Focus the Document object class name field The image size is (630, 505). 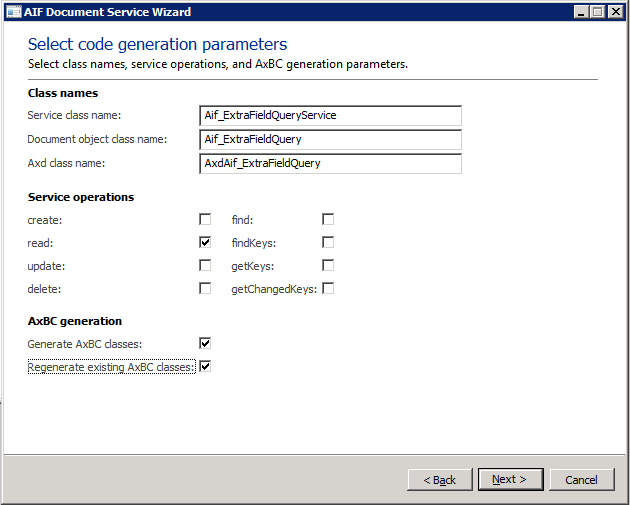point(330,140)
